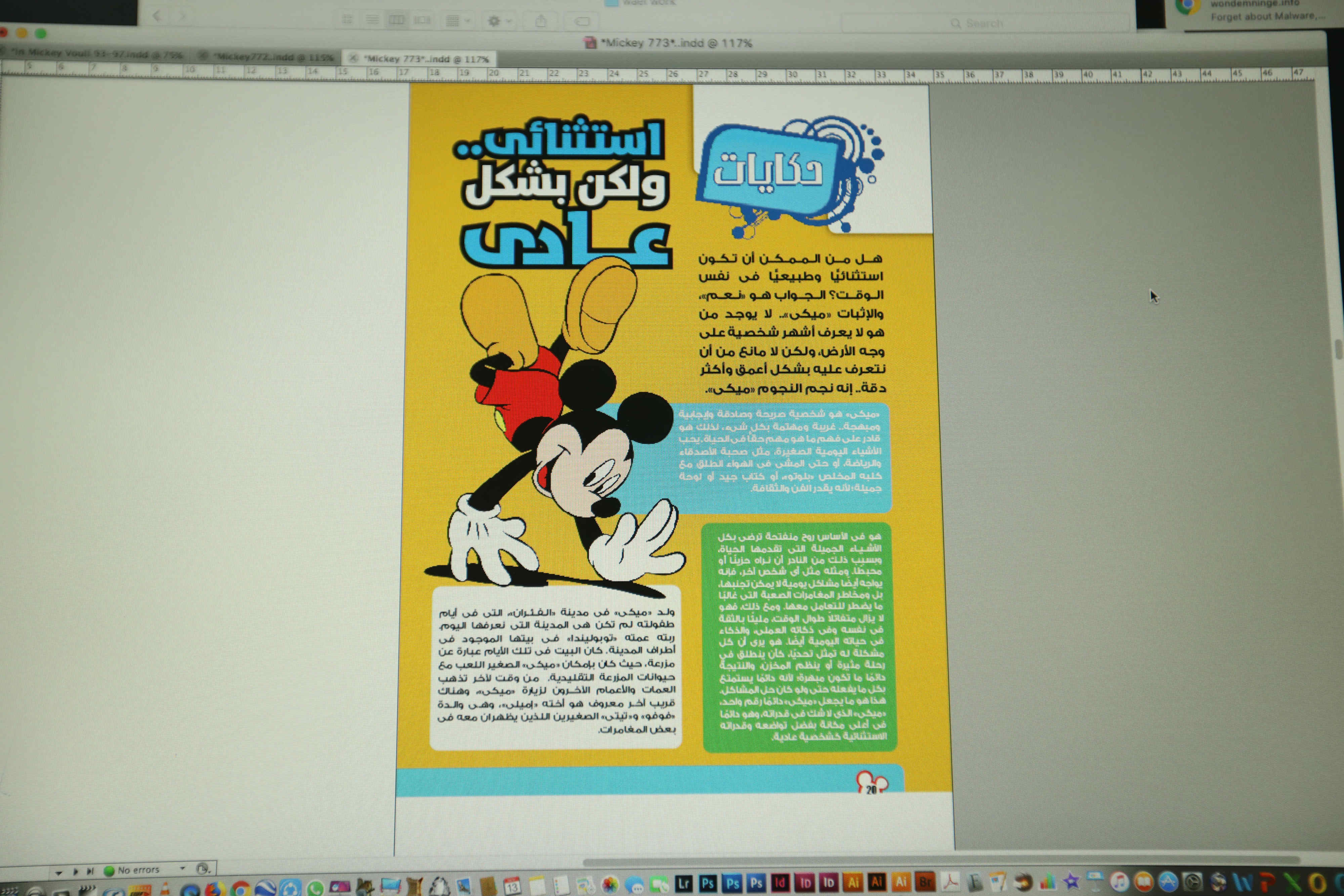Go back in Finder window
Image resolution: width=1344 pixels, height=896 pixels.
[x=157, y=16]
